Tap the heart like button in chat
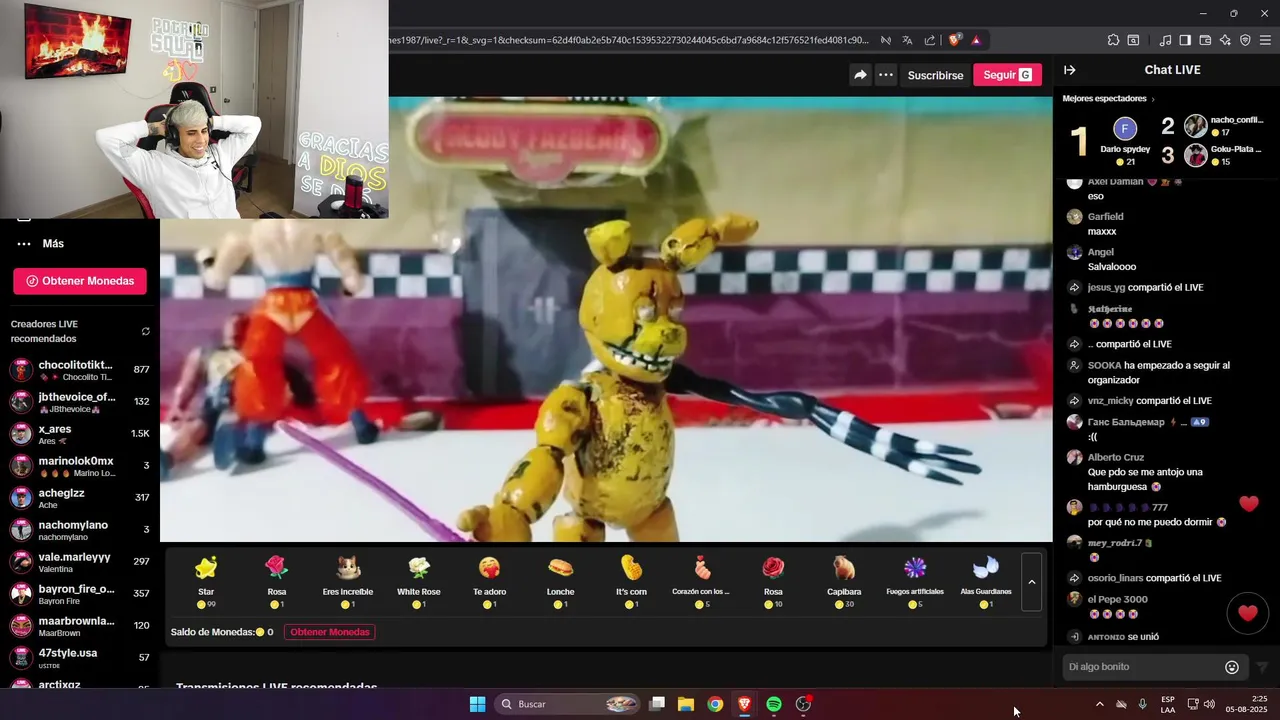1280x720 pixels. (1248, 613)
